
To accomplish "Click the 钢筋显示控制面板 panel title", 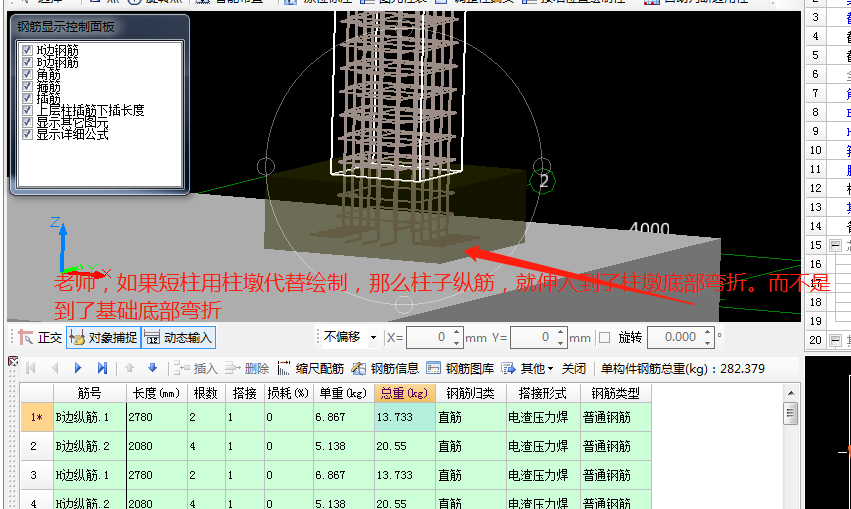I will tap(66, 27).
